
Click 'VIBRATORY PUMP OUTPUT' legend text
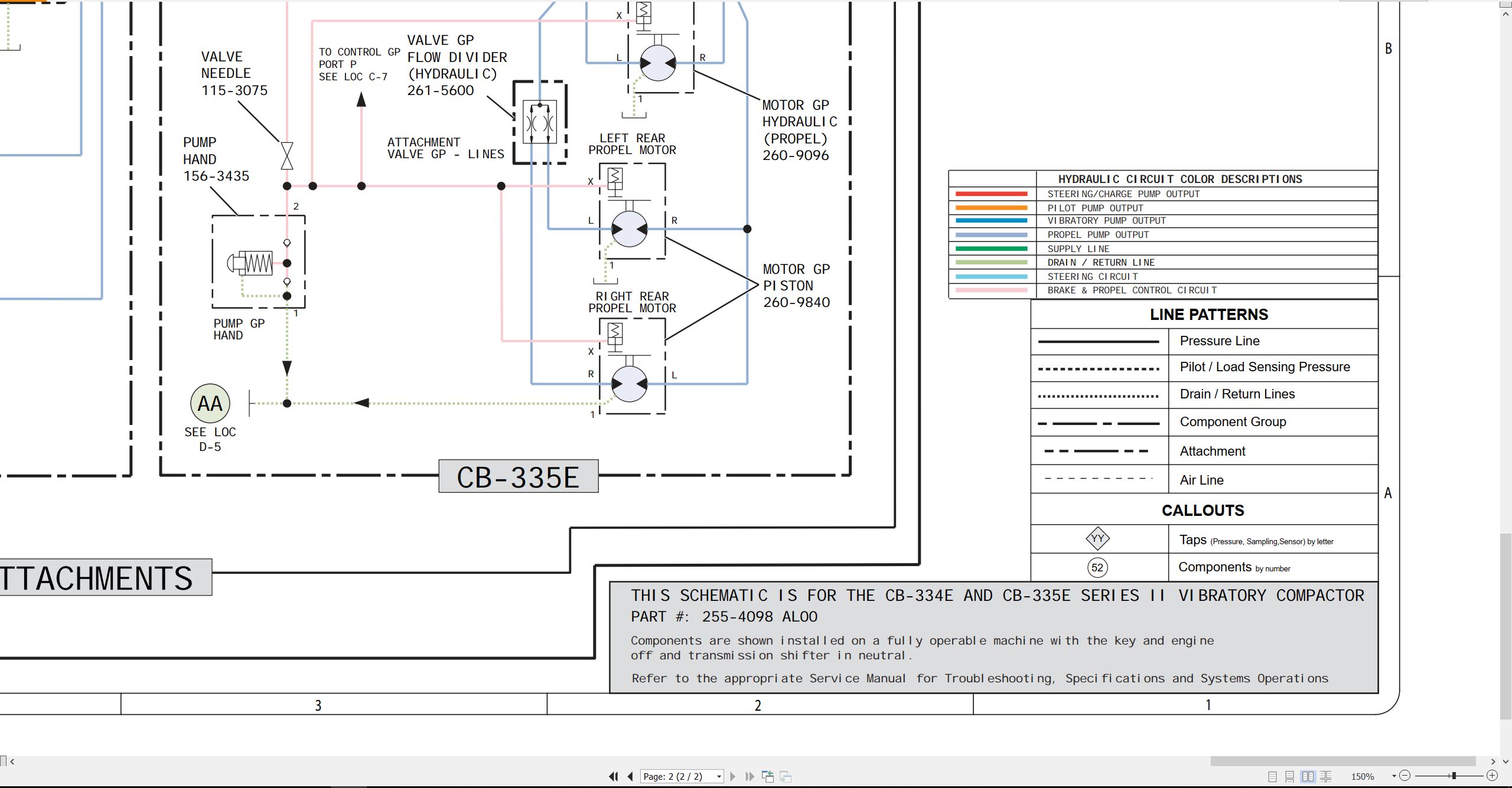(x=1106, y=221)
